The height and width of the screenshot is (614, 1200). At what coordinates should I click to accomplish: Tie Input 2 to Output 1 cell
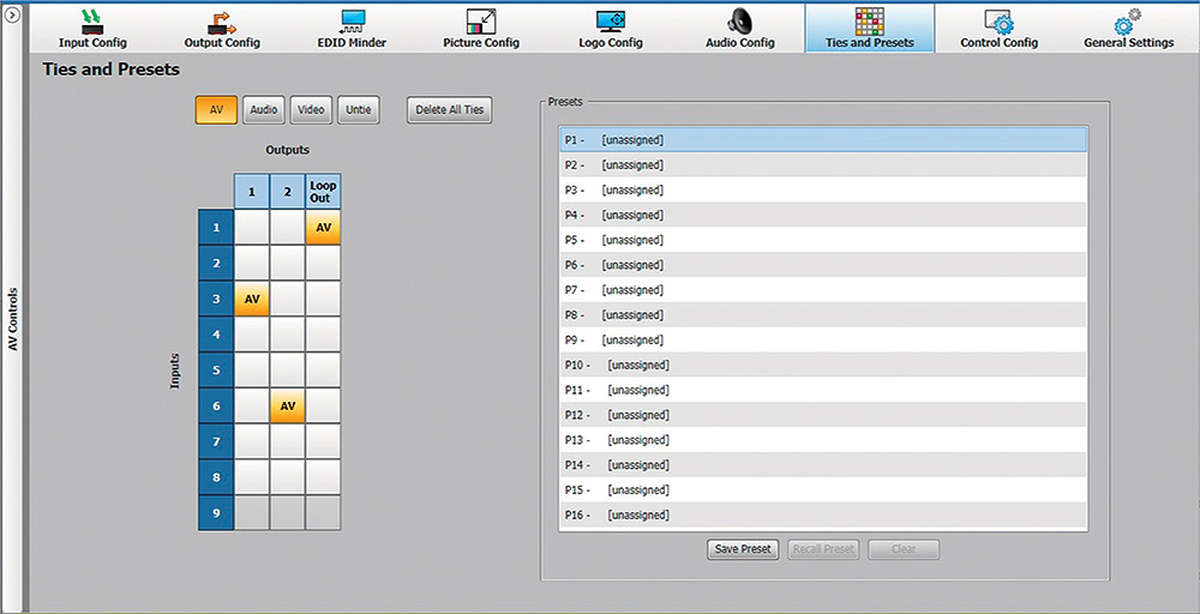click(x=252, y=263)
